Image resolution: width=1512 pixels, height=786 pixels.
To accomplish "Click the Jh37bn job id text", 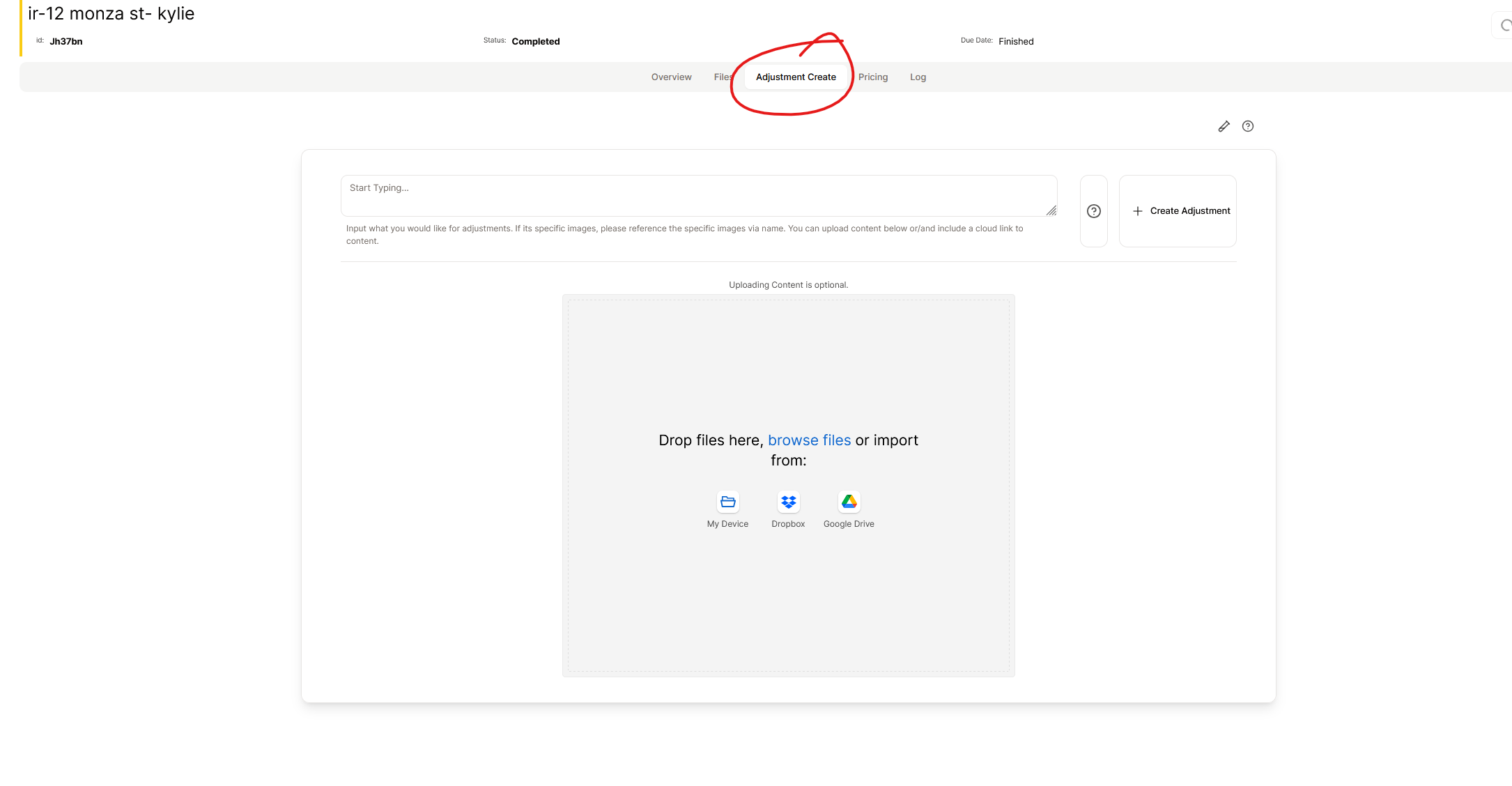I will [x=66, y=42].
